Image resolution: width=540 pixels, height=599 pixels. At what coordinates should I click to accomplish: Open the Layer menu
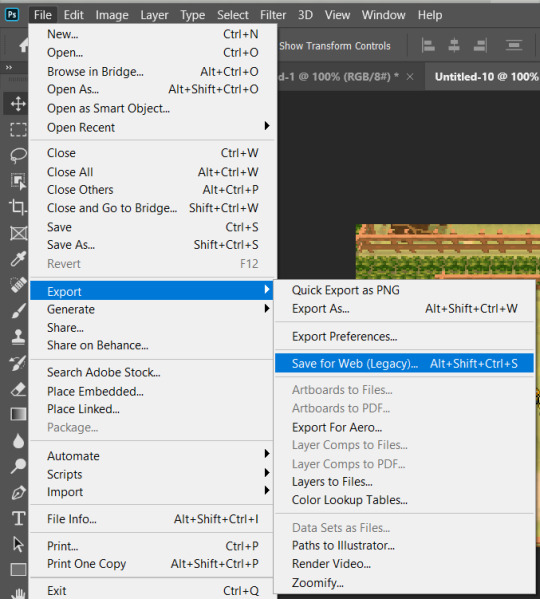click(x=154, y=15)
